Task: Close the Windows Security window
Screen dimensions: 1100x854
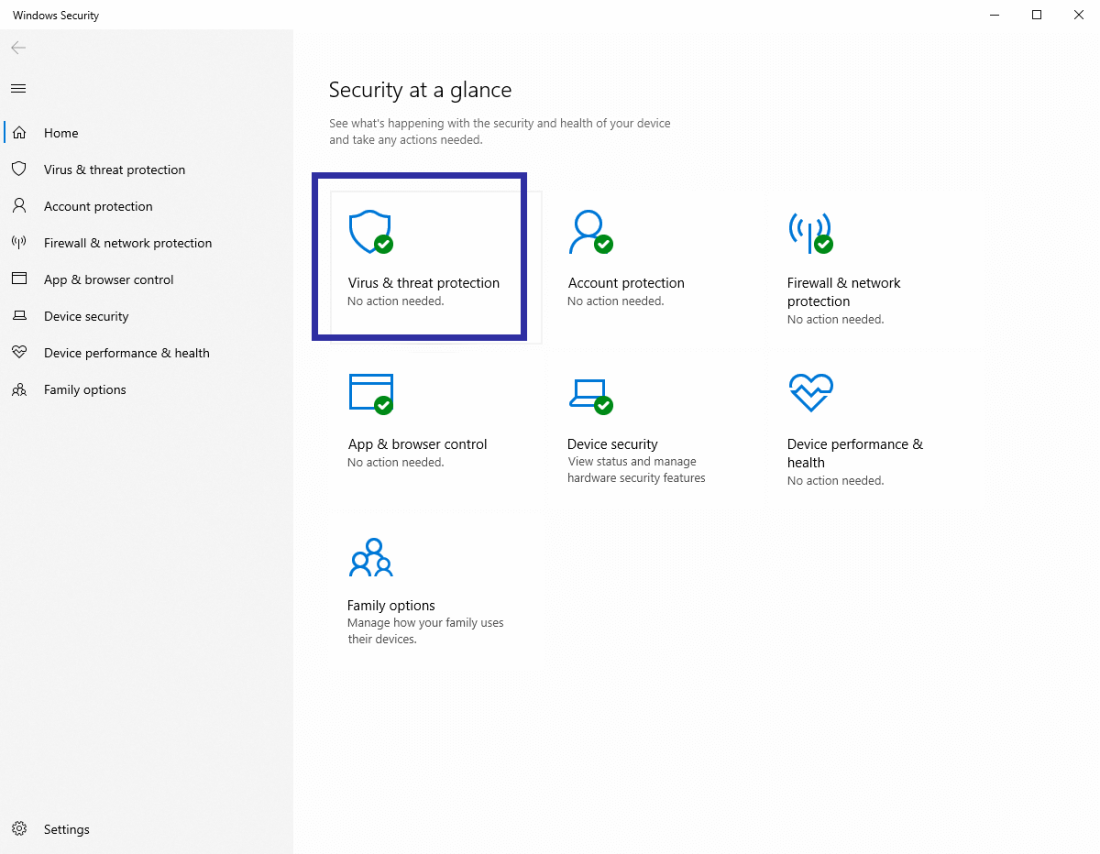Action: coord(1078,15)
